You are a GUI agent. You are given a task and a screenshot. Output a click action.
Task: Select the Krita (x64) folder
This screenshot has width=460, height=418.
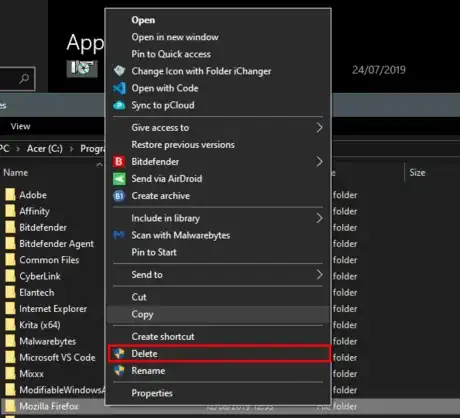tap(40, 325)
